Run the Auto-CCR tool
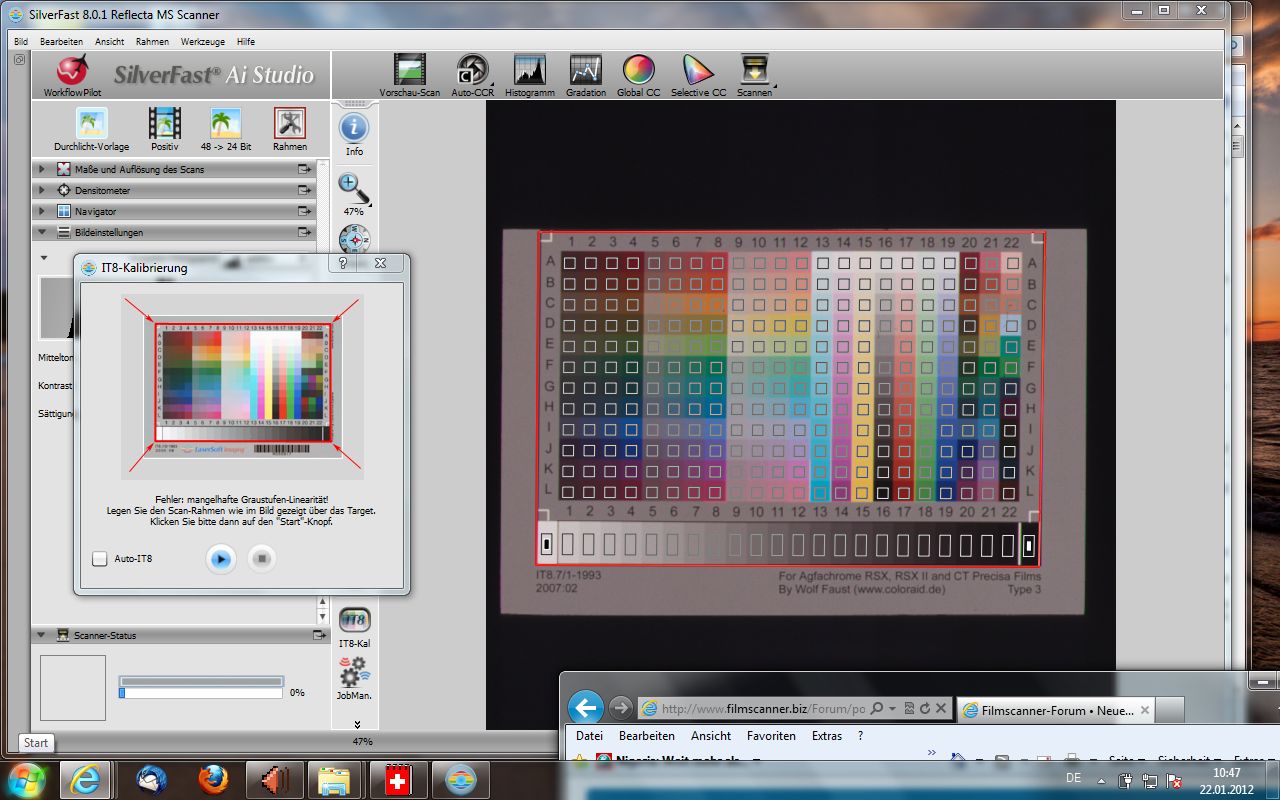 tap(472, 70)
